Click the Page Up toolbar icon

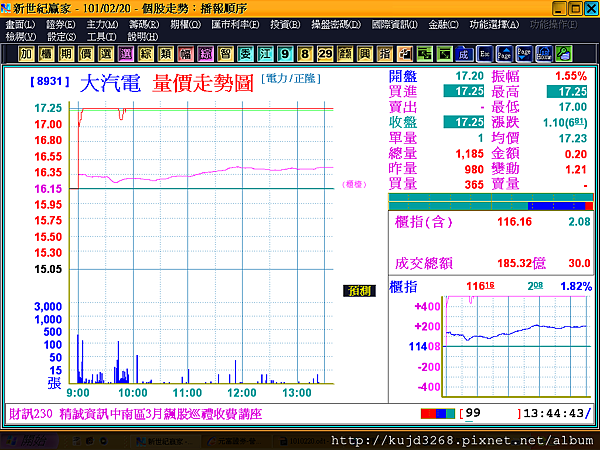(x=504, y=54)
